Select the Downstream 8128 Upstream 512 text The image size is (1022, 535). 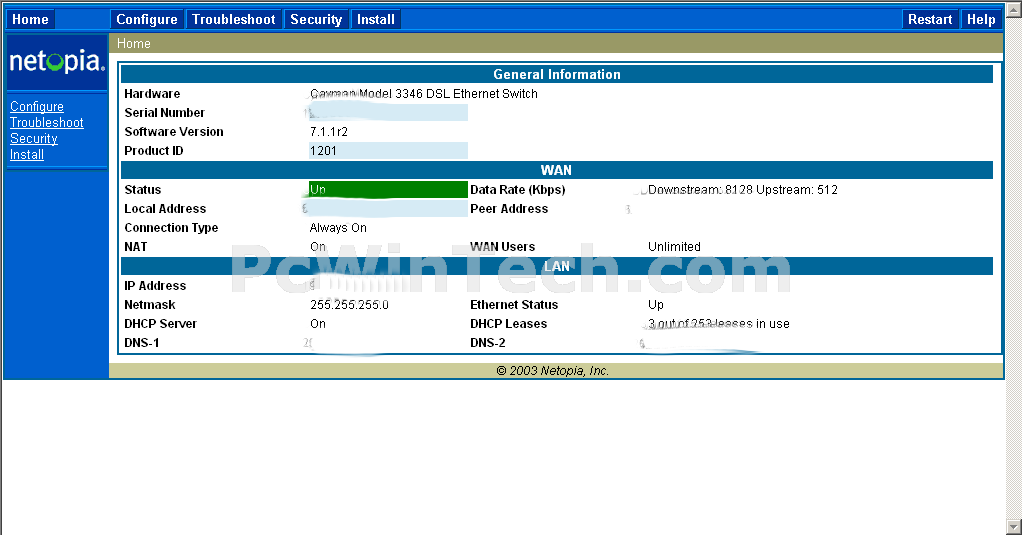pyautogui.click(x=742, y=190)
